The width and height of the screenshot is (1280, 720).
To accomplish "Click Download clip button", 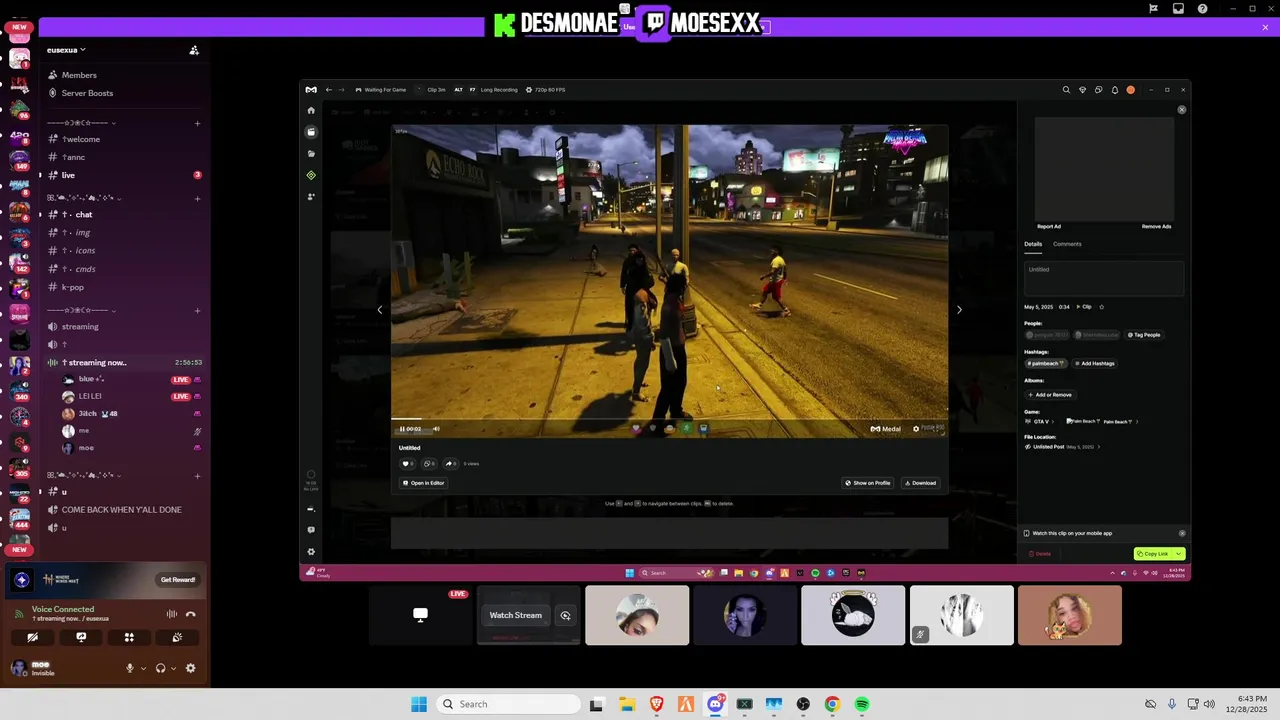I will [x=921, y=483].
